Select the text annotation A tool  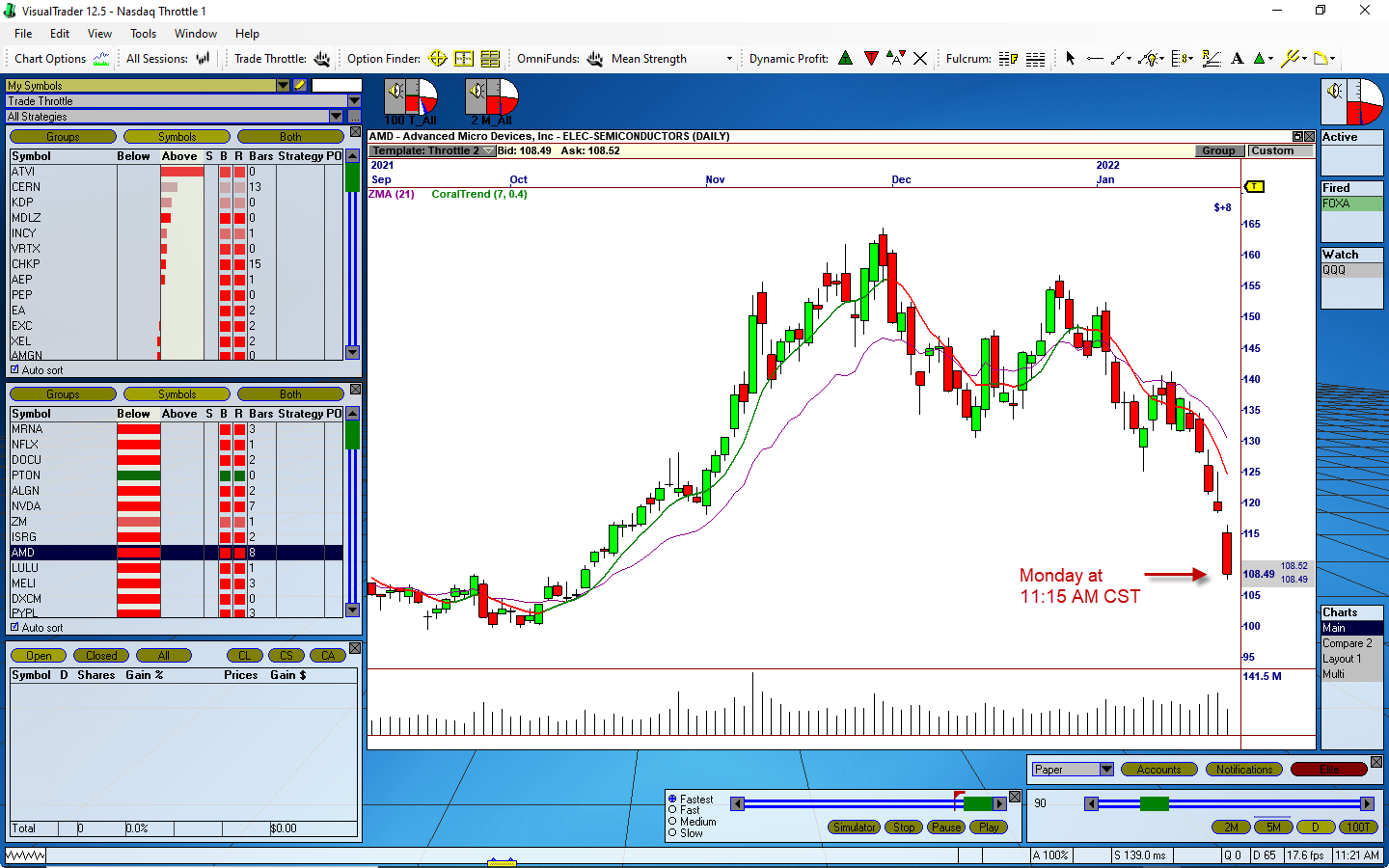[x=1238, y=59]
